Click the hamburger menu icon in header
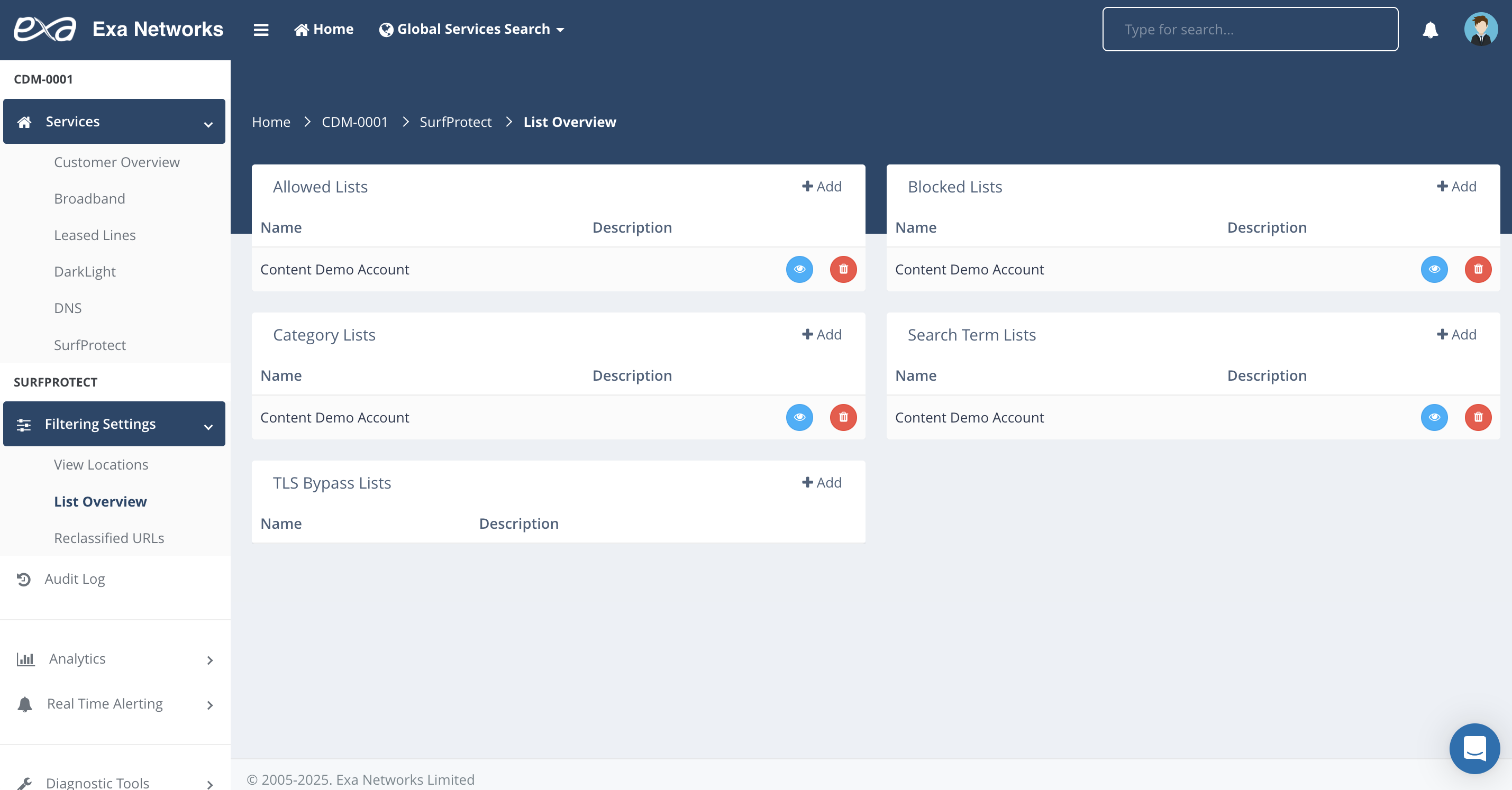Screen dimensions: 1512x790 coord(261,29)
